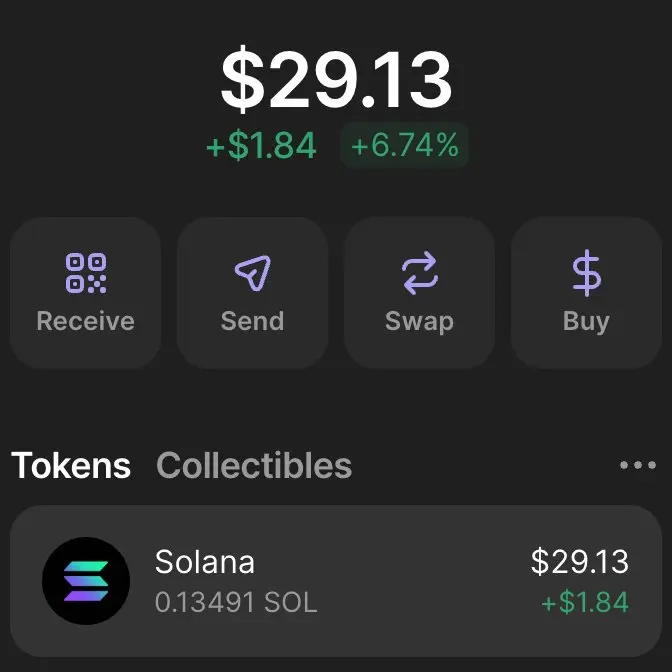Screen dimensions: 672x672
Task: Click the Solana row +$1.84 change
Action: (585, 602)
